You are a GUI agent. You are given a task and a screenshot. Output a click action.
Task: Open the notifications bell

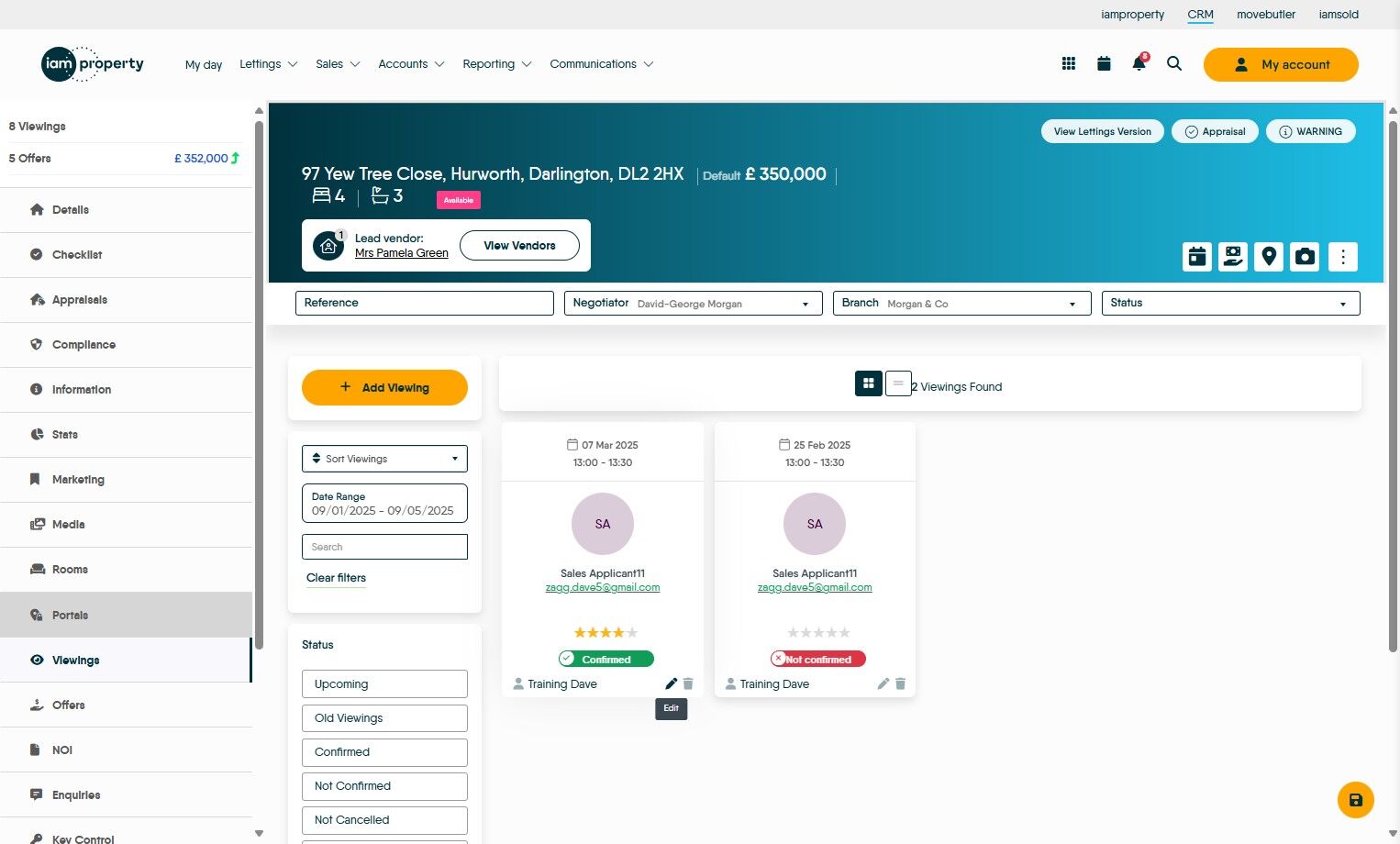tap(1139, 63)
